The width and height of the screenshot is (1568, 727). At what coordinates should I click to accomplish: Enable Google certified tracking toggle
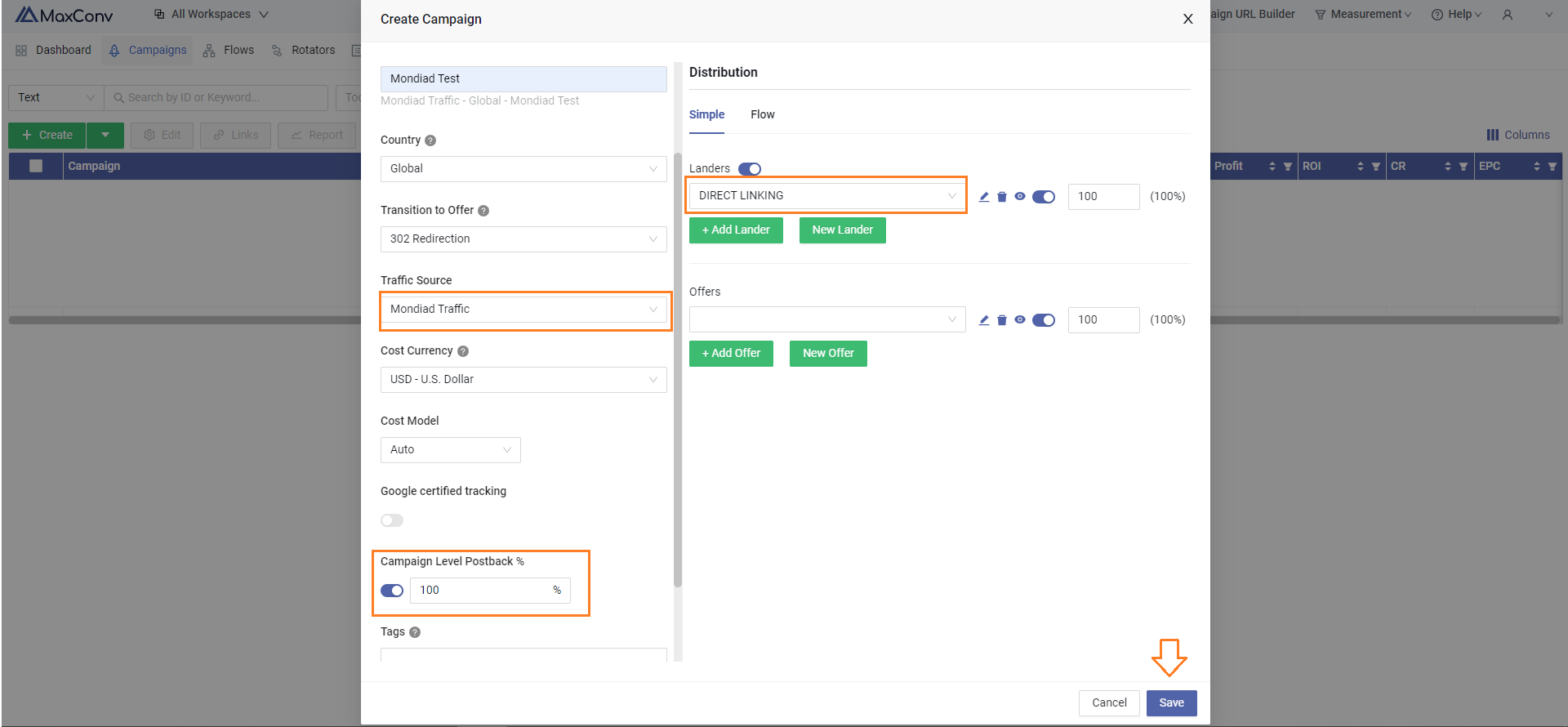point(392,520)
